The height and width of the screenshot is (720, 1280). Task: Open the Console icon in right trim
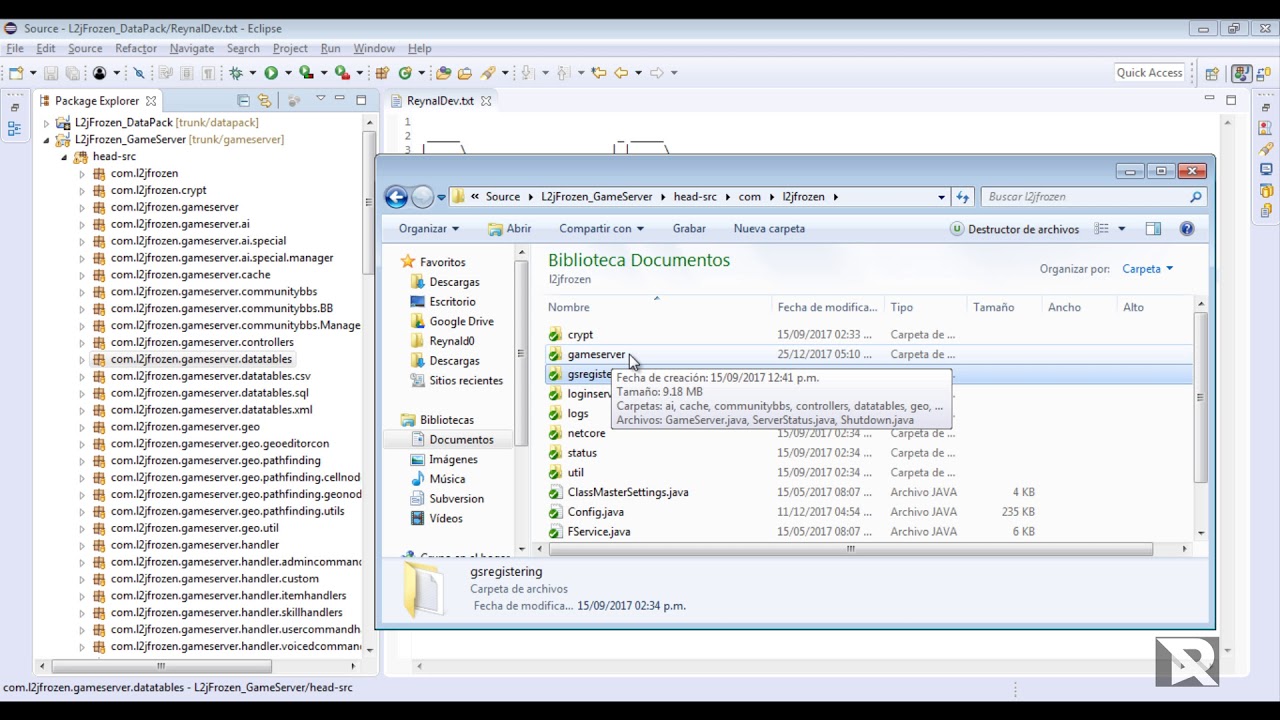click(x=1266, y=169)
